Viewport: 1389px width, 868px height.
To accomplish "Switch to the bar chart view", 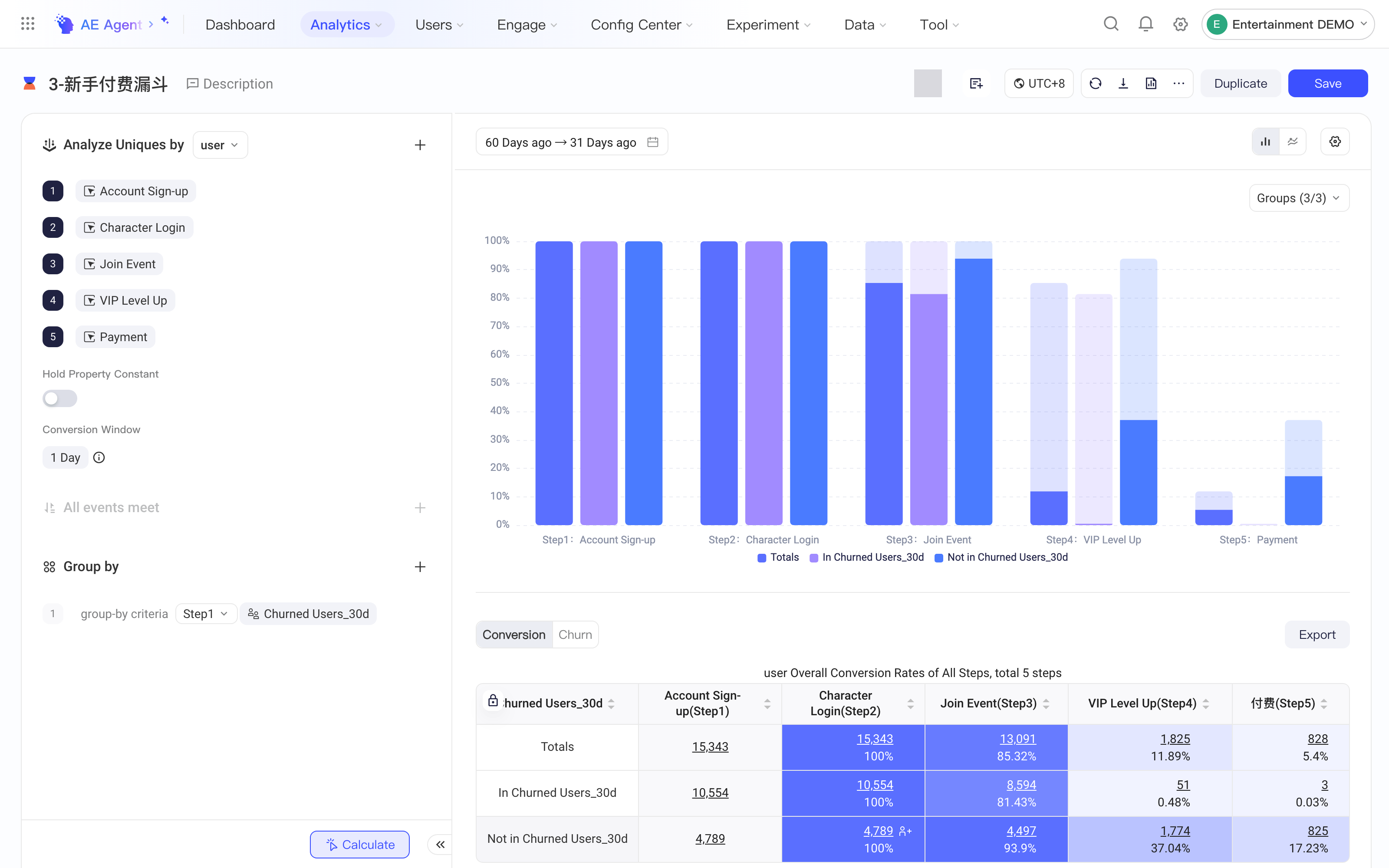I will pos(1266,142).
